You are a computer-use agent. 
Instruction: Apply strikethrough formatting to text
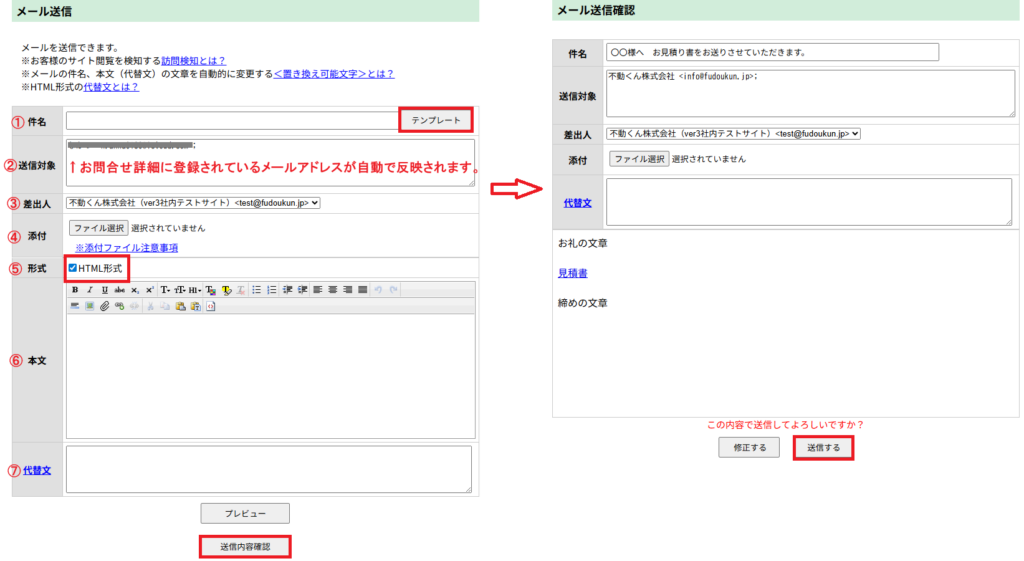click(119, 290)
